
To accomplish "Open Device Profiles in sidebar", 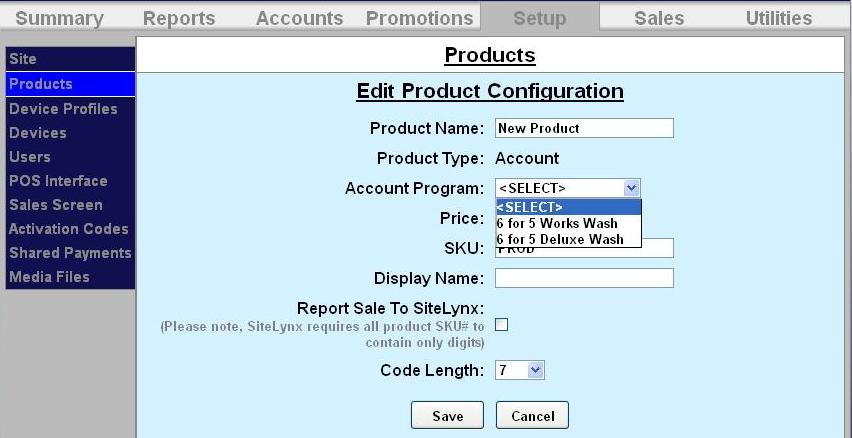I will (63, 109).
